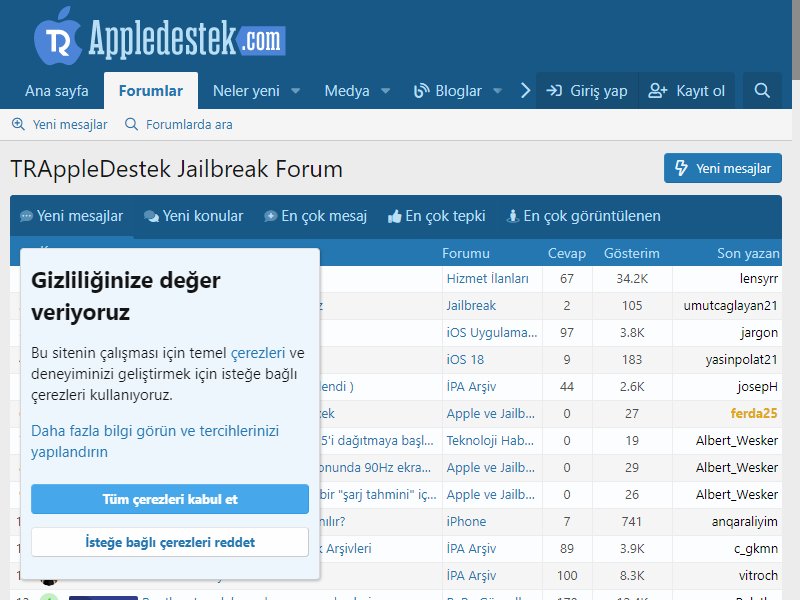Click the Kayıt ol user-plus icon
The image size is (800, 600).
(x=658, y=91)
